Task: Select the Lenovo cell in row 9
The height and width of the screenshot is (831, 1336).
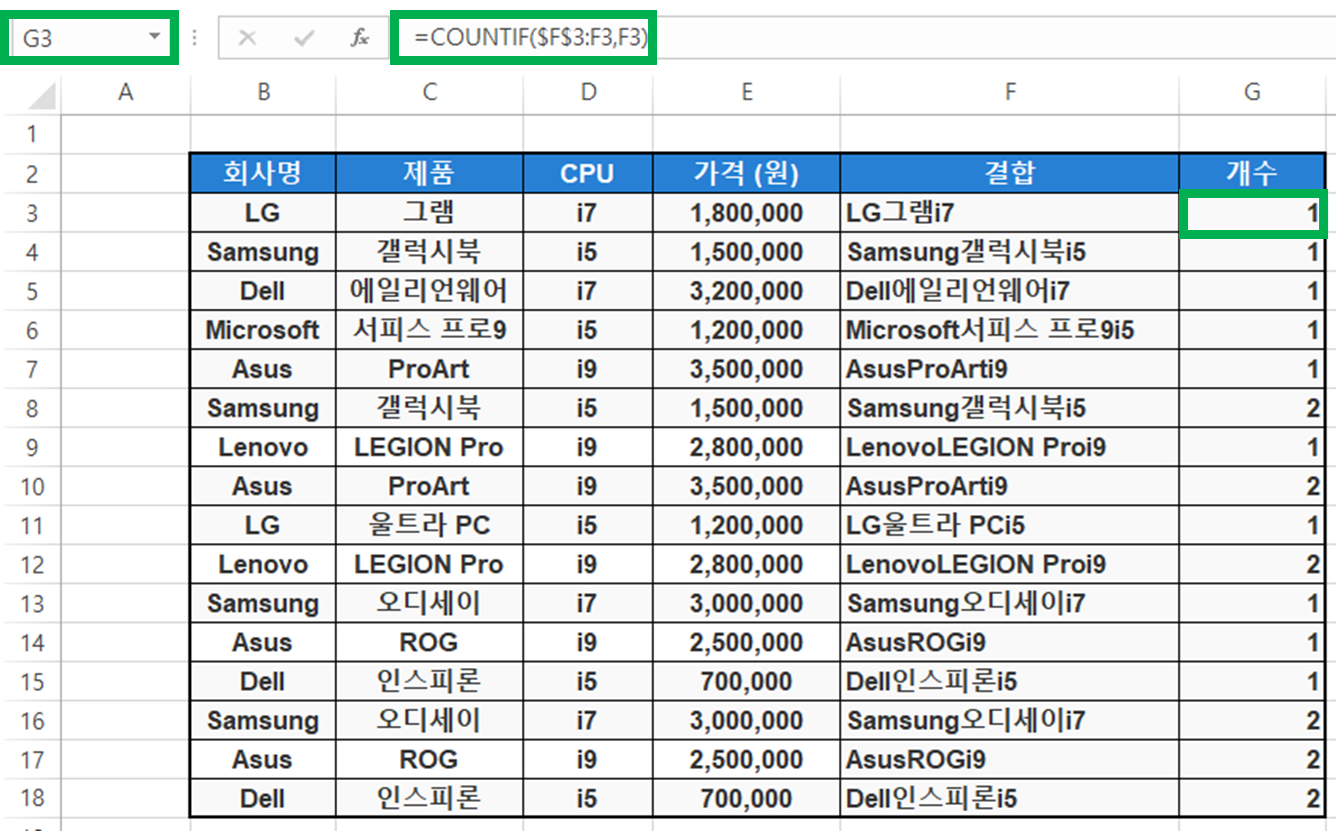Action: [x=263, y=447]
